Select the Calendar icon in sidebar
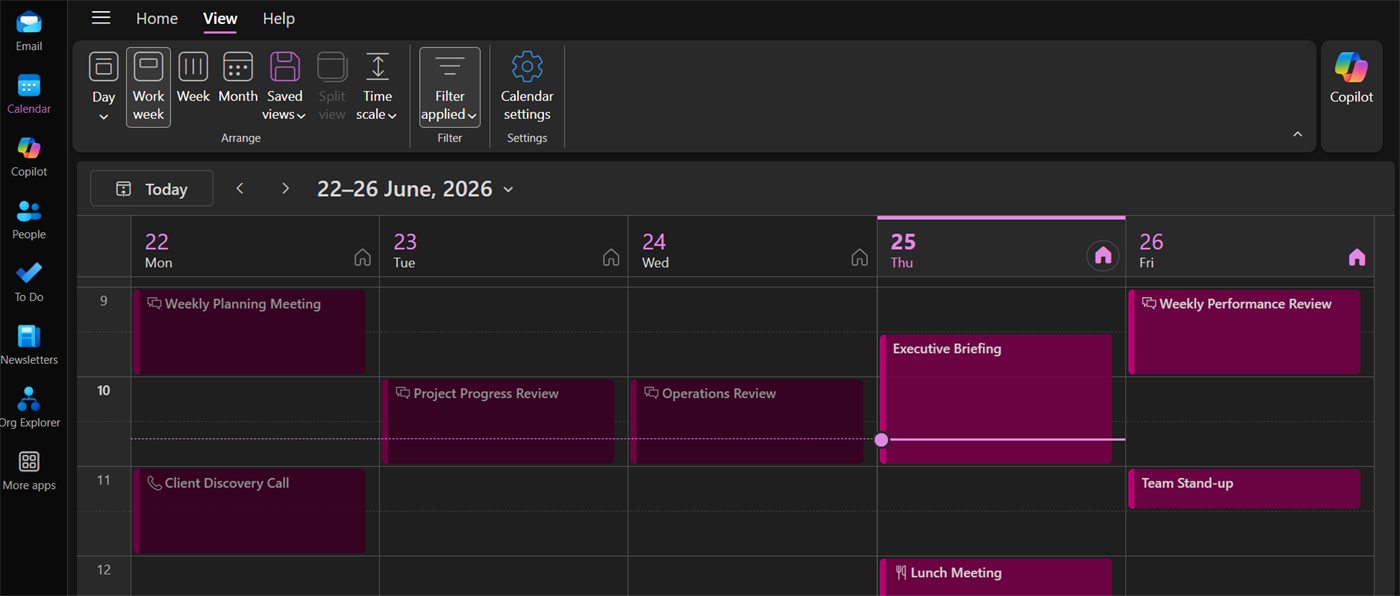The height and width of the screenshot is (596, 1400). [29, 95]
